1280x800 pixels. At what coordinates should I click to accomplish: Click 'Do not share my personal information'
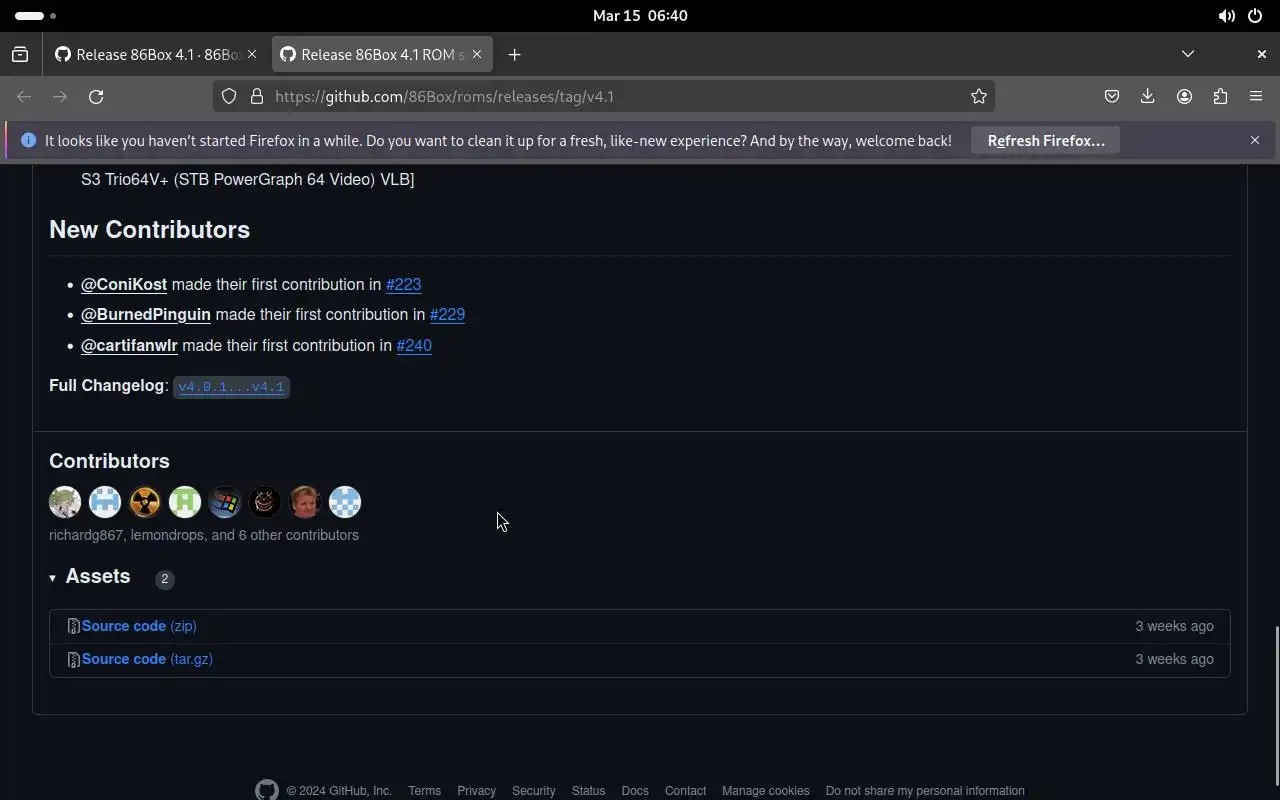[925, 791]
